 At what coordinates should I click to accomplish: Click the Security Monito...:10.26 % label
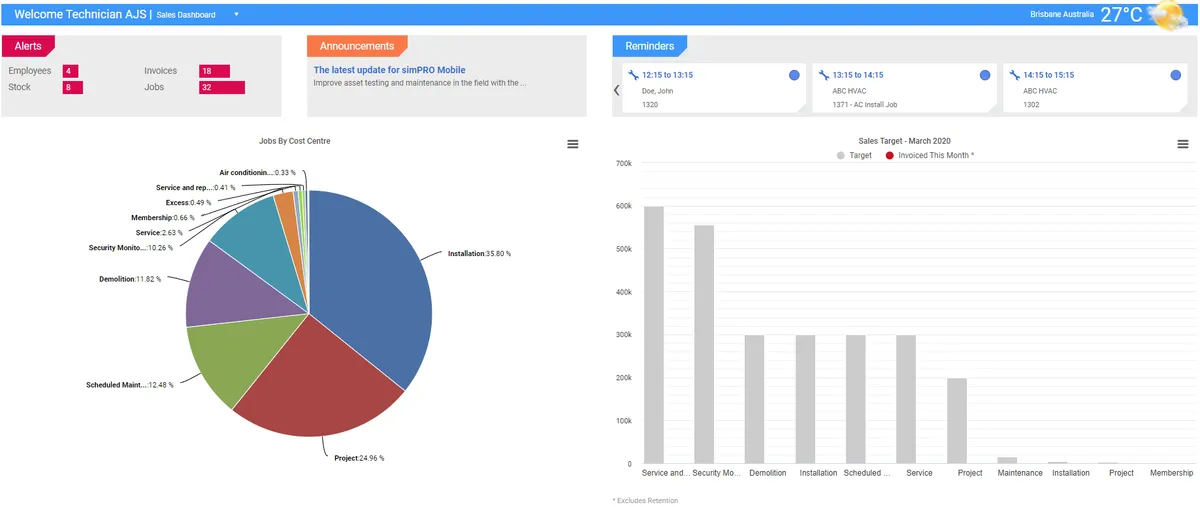point(130,247)
